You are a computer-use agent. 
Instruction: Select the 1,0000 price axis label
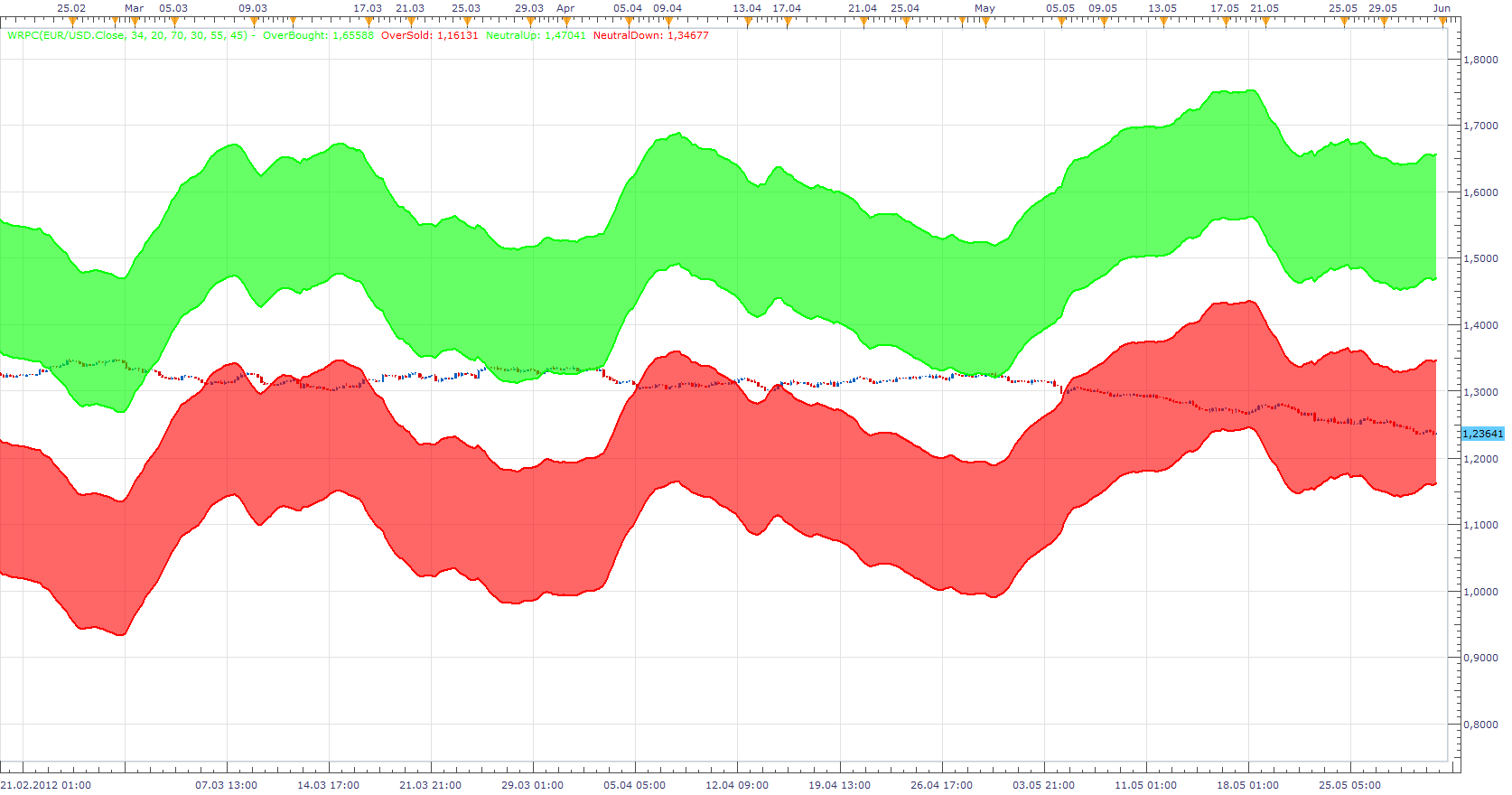click(1480, 592)
